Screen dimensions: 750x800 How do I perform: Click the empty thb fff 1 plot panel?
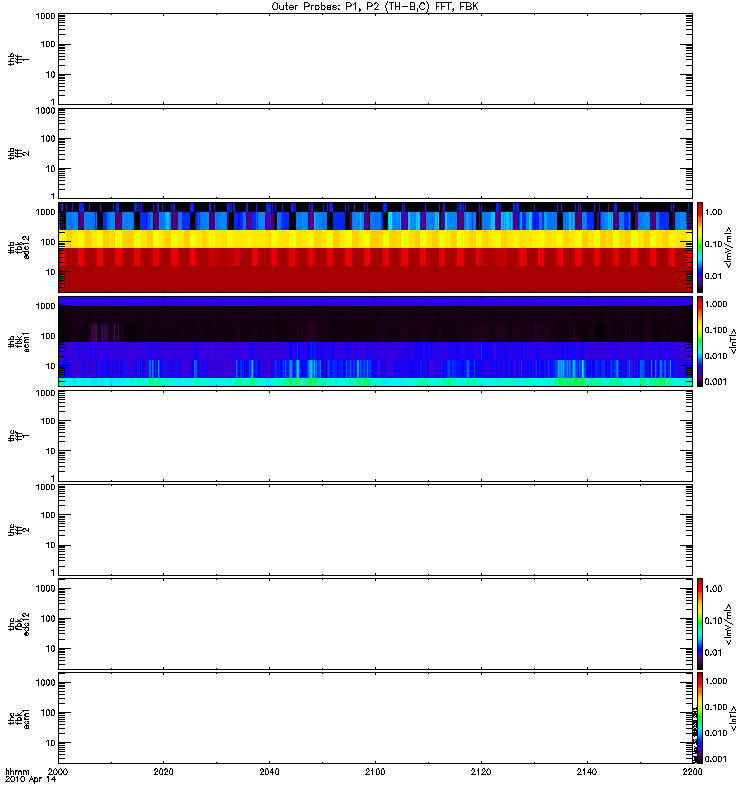click(376, 59)
